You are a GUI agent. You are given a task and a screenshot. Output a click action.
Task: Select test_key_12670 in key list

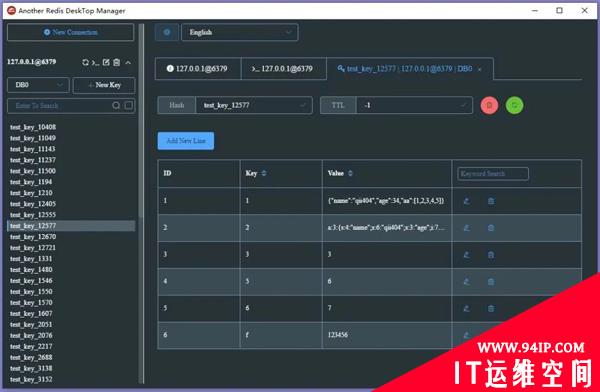tap(71, 237)
